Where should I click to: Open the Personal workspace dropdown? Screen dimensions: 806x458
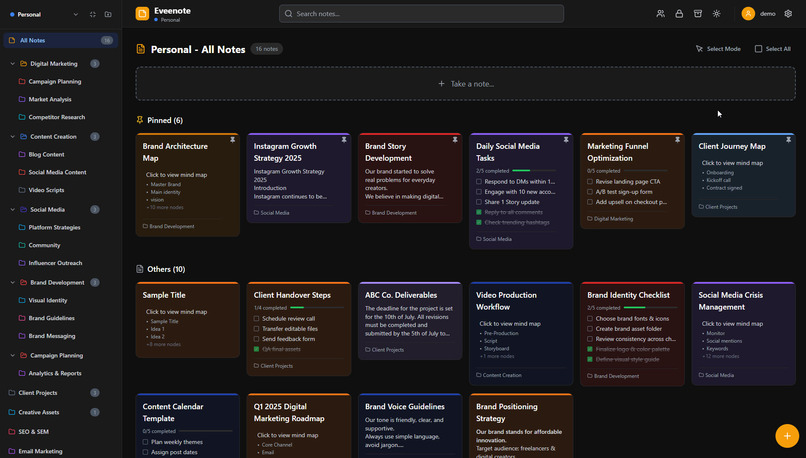(x=44, y=14)
